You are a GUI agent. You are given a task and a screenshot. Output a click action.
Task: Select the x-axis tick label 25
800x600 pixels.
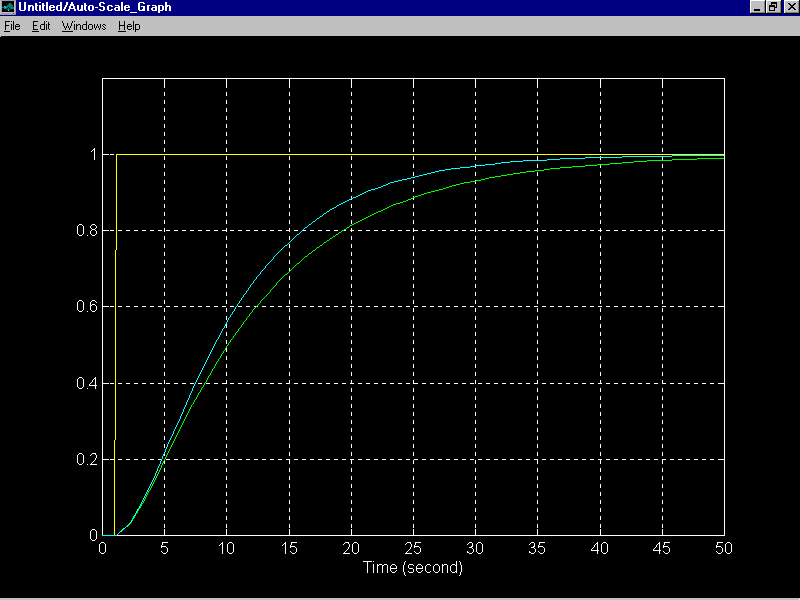[x=413, y=548]
